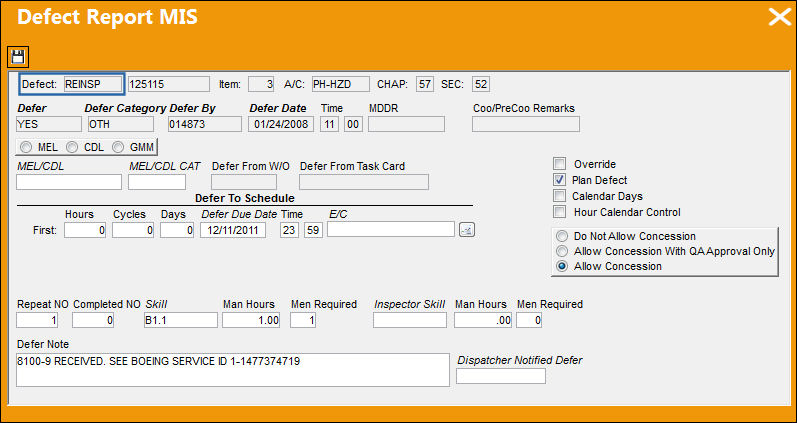Click the Inspector Men Required field 0

[x=529, y=320]
